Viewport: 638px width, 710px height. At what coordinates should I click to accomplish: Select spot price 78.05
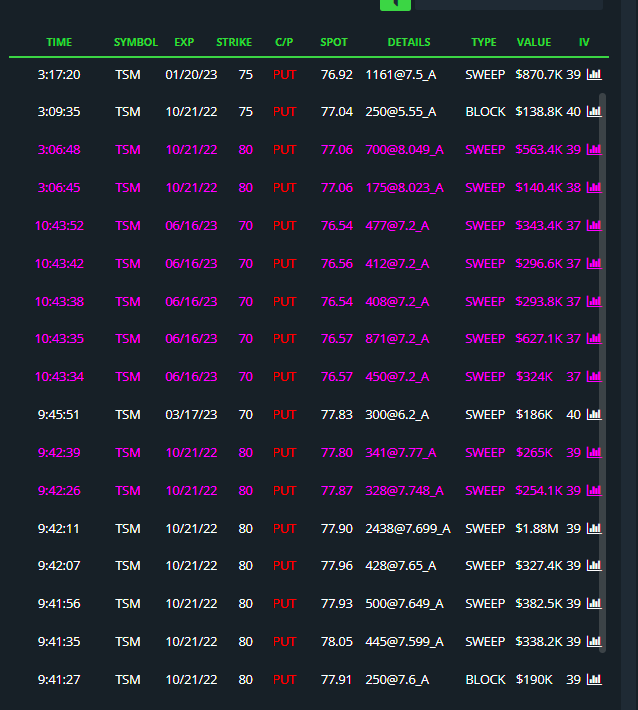pos(336,642)
